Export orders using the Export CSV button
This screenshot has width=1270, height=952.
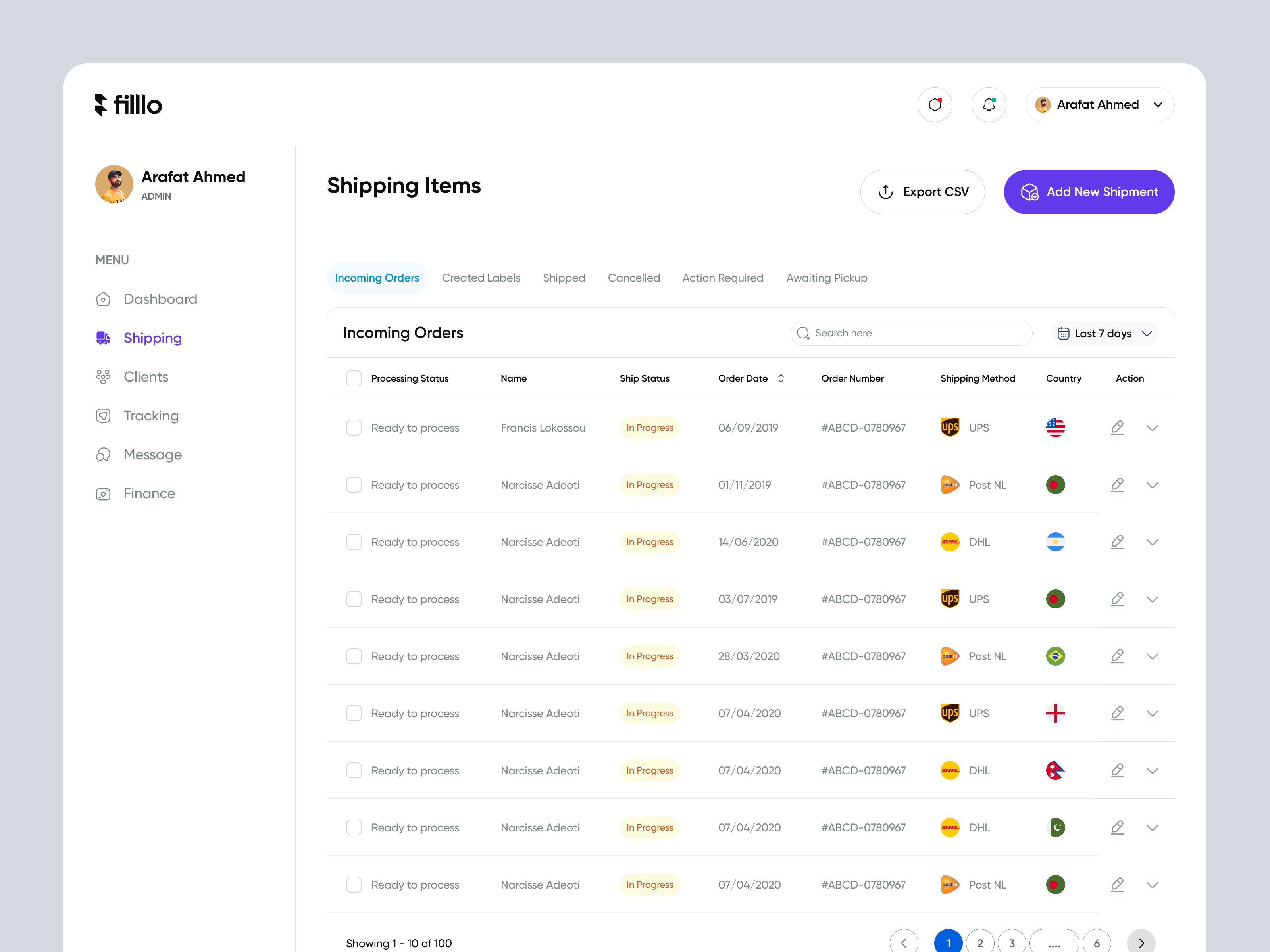click(x=922, y=192)
